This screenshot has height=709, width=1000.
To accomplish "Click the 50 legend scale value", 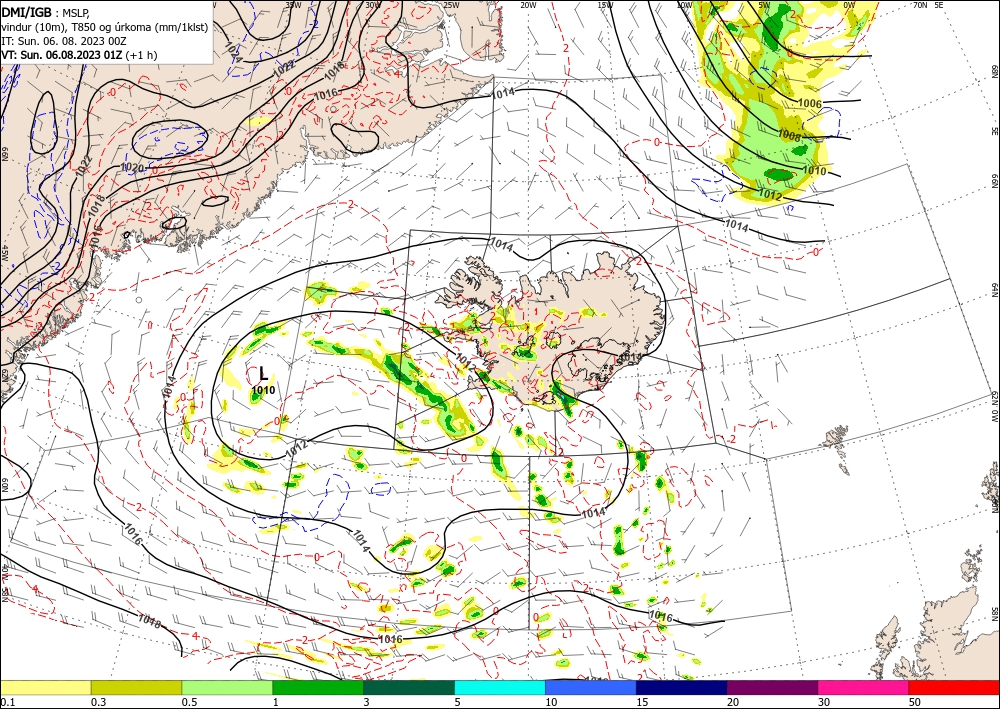I will coord(915,702).
